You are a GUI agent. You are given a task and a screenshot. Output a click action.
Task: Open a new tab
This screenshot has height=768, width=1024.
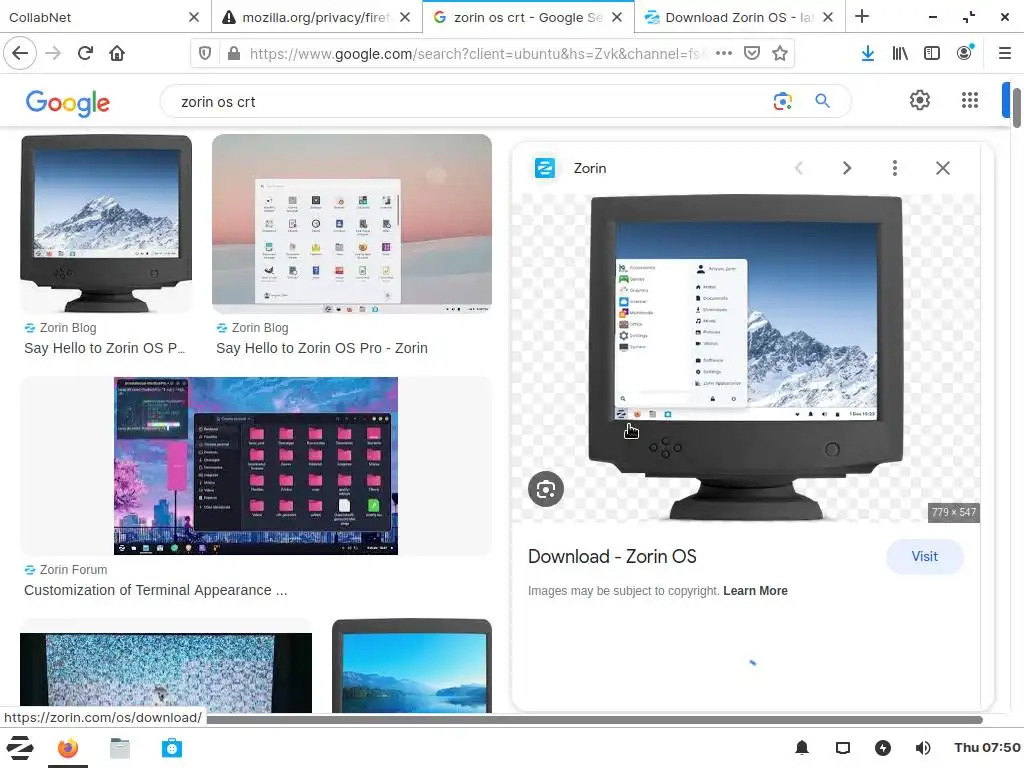(862, 17)
